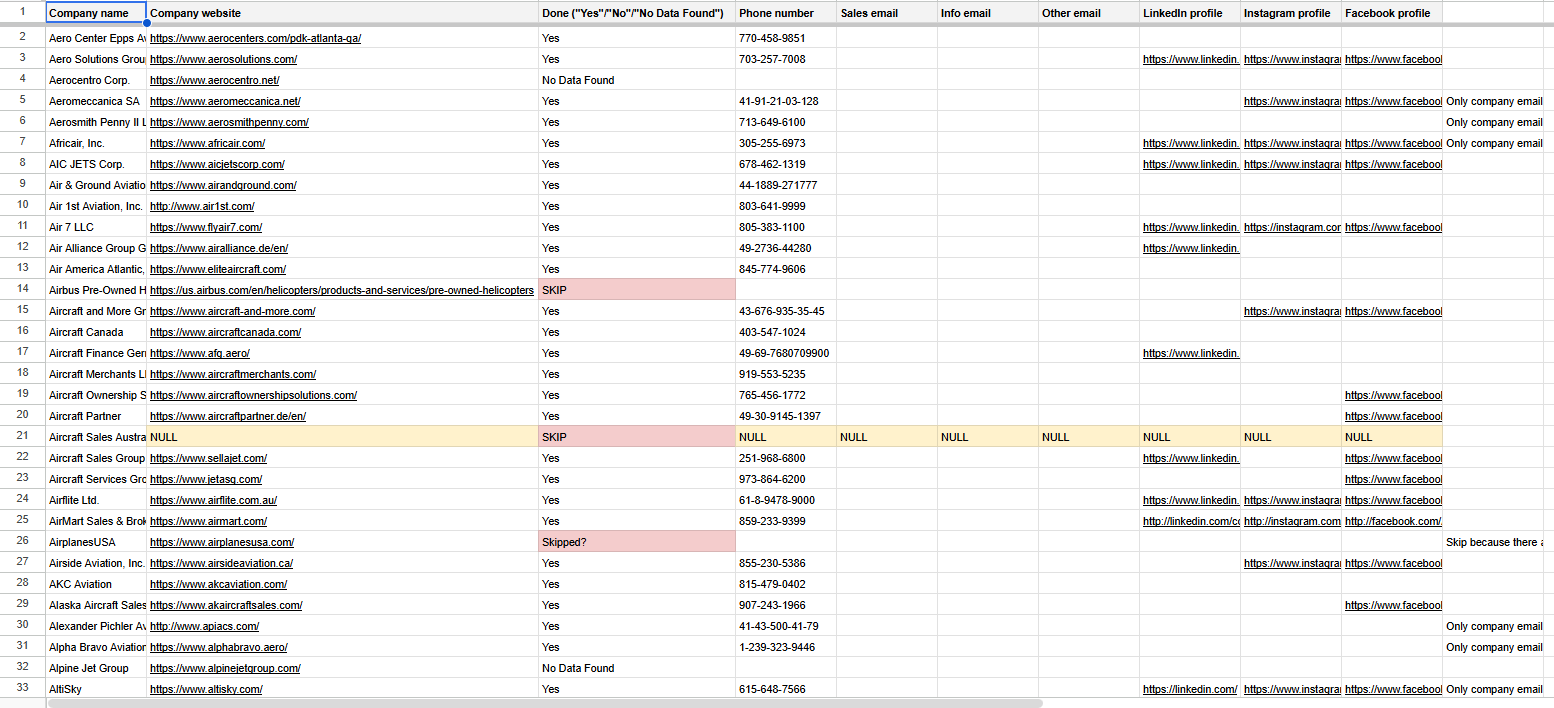Open the Airbus pre-owned helicopters link
The height and width of the screenshot is (708, 1554).
(340, 290)
